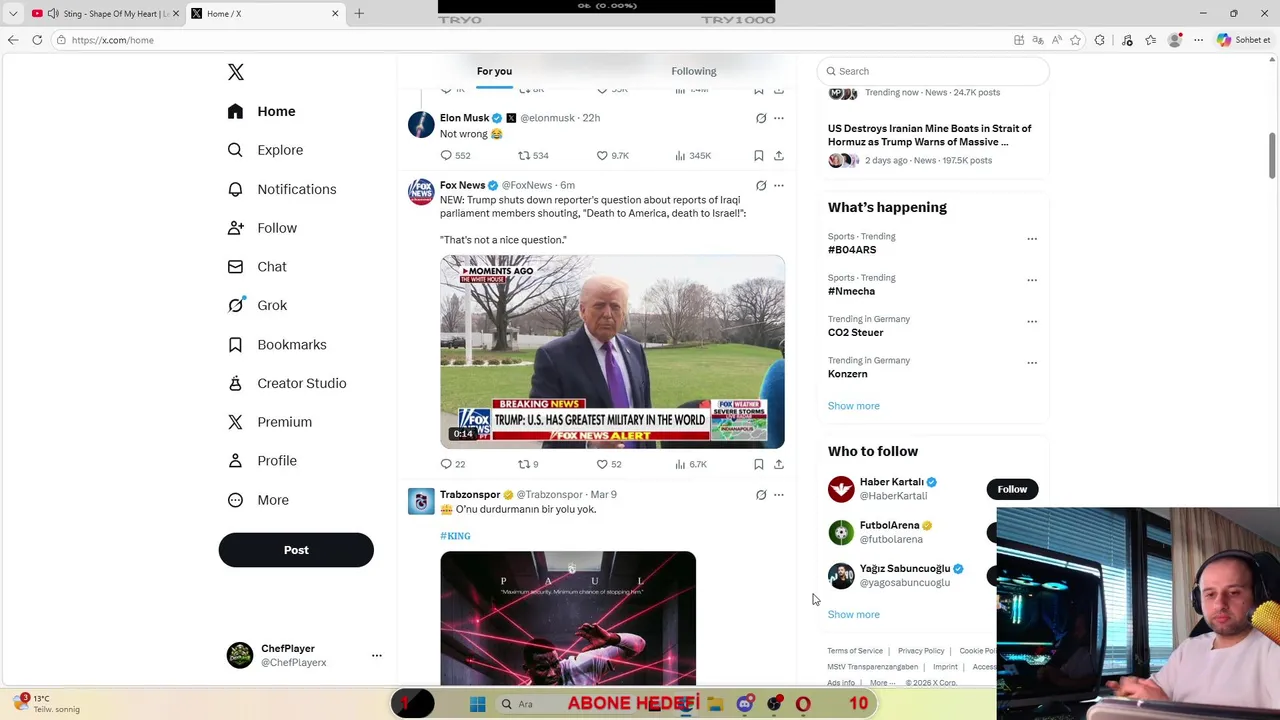Add this page to browser favorites
The width and height of the screenshot is (1280, 720).
1075,40
